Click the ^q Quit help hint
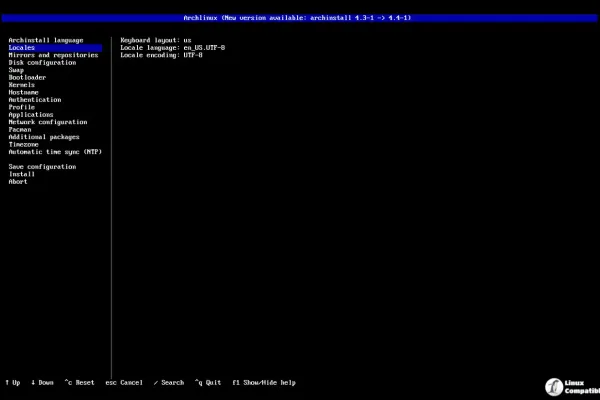The height and width of the screenshot is (400, 600). click(x=208, y=382)
